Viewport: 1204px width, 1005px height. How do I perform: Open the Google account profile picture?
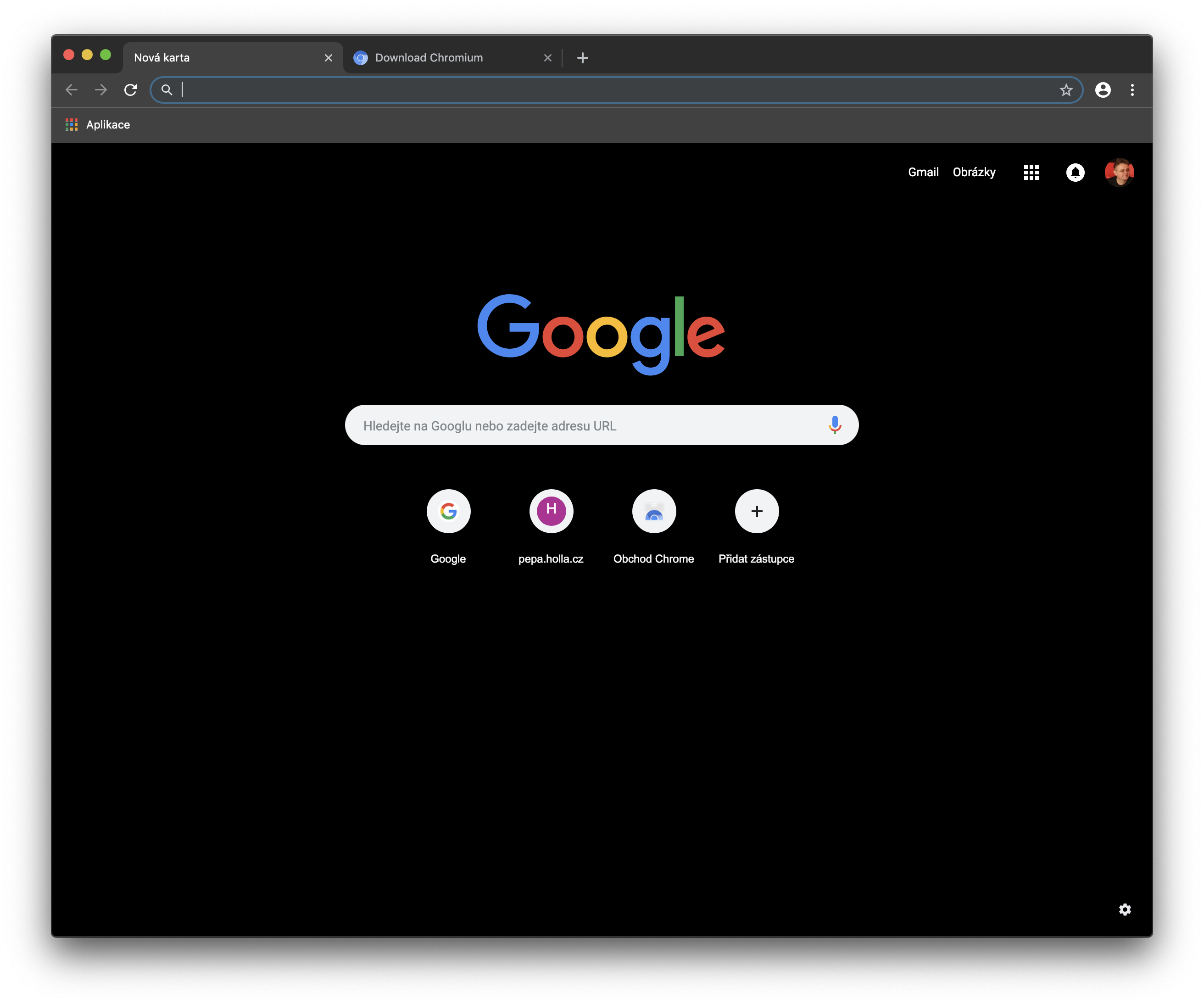(1119, 173)
